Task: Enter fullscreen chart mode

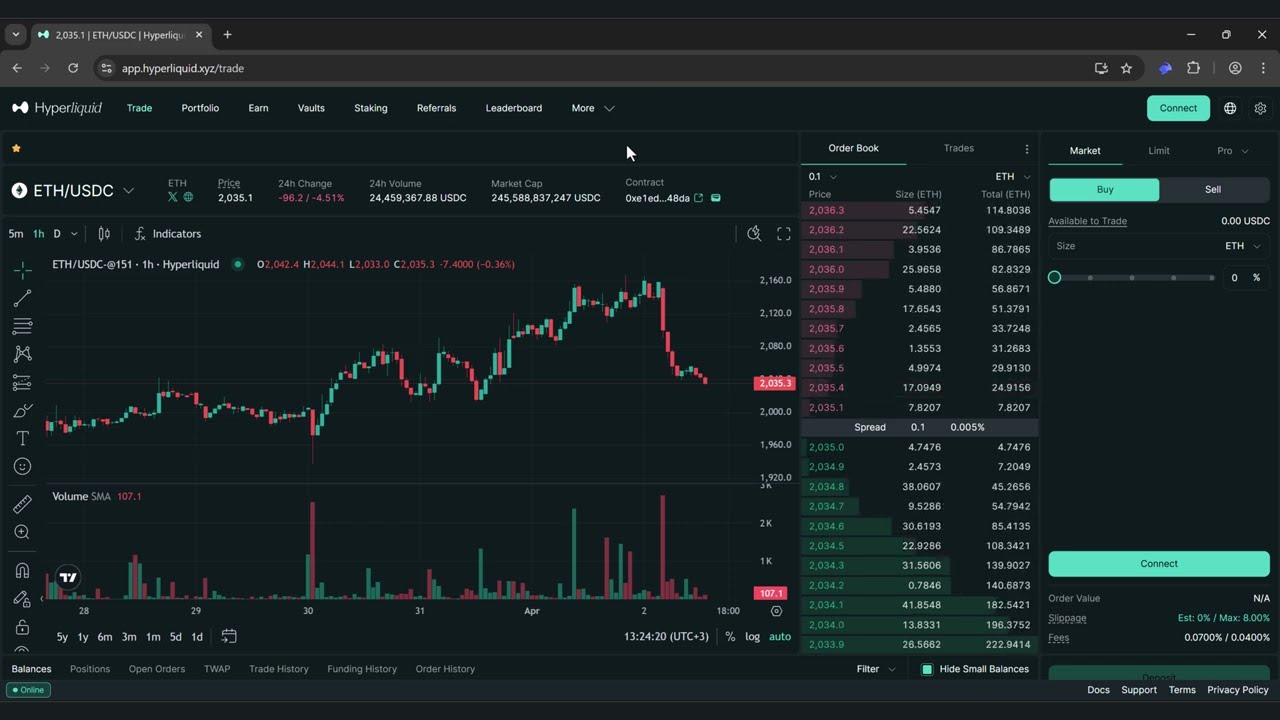Action: tap(784, 234)
